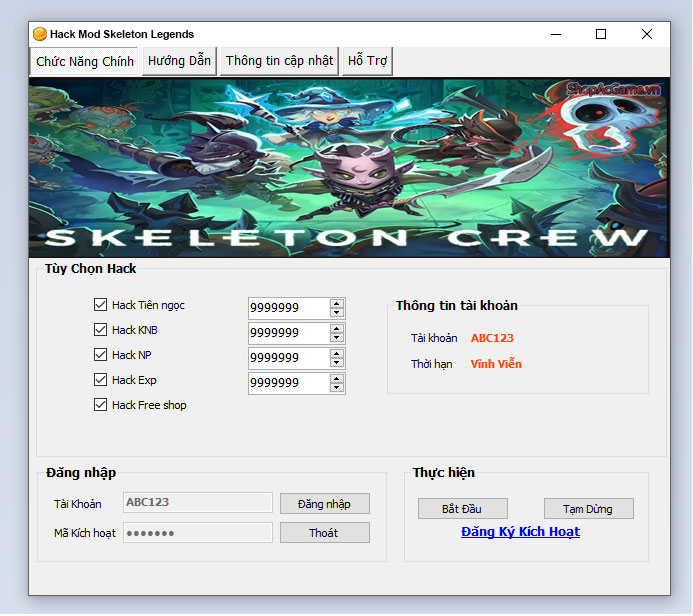Increase the Hack NP value with up arrow
This screenshot has height=616, width=693.
[x=337, y=354]
